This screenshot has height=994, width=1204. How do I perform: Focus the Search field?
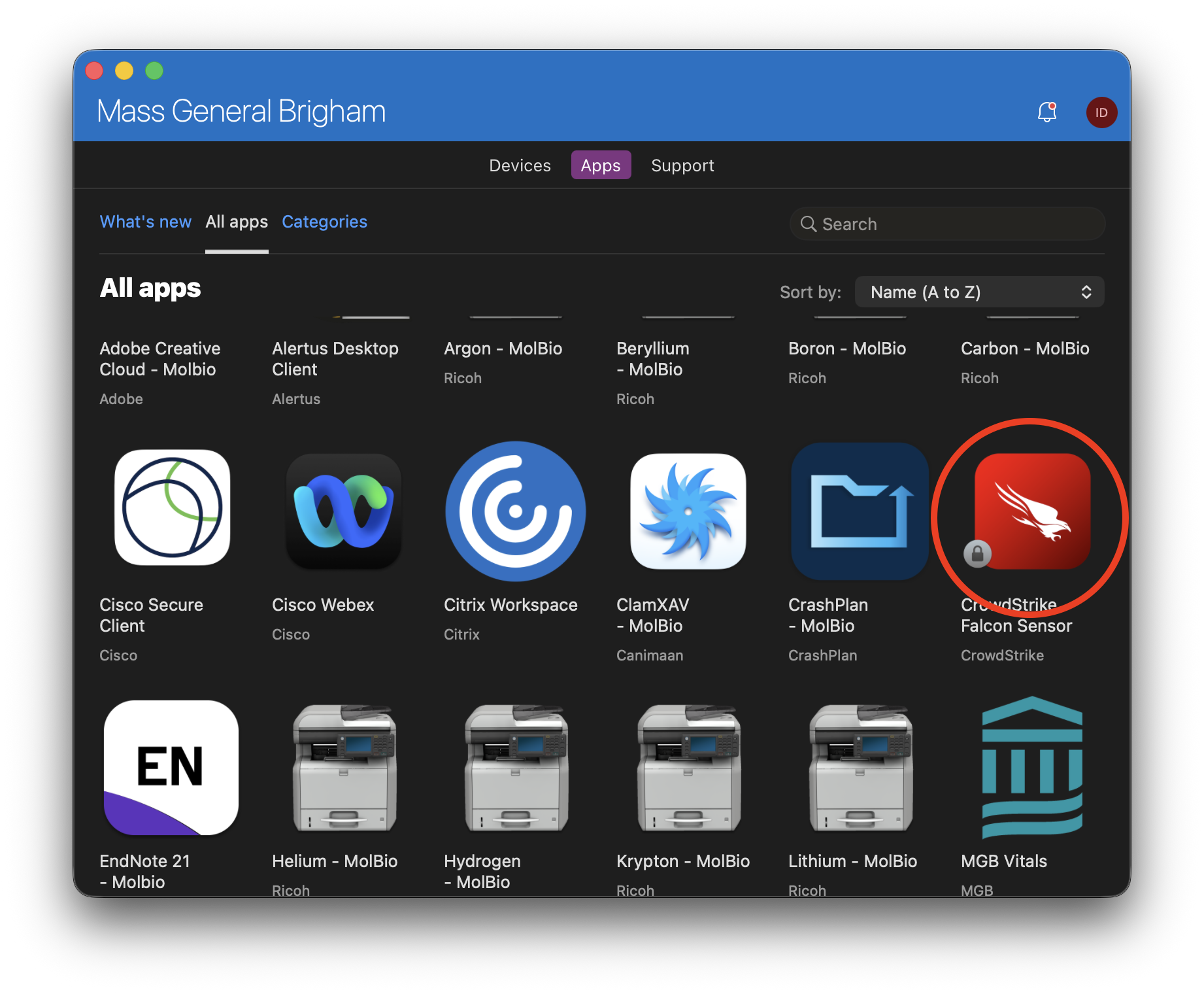click(947, 224)
